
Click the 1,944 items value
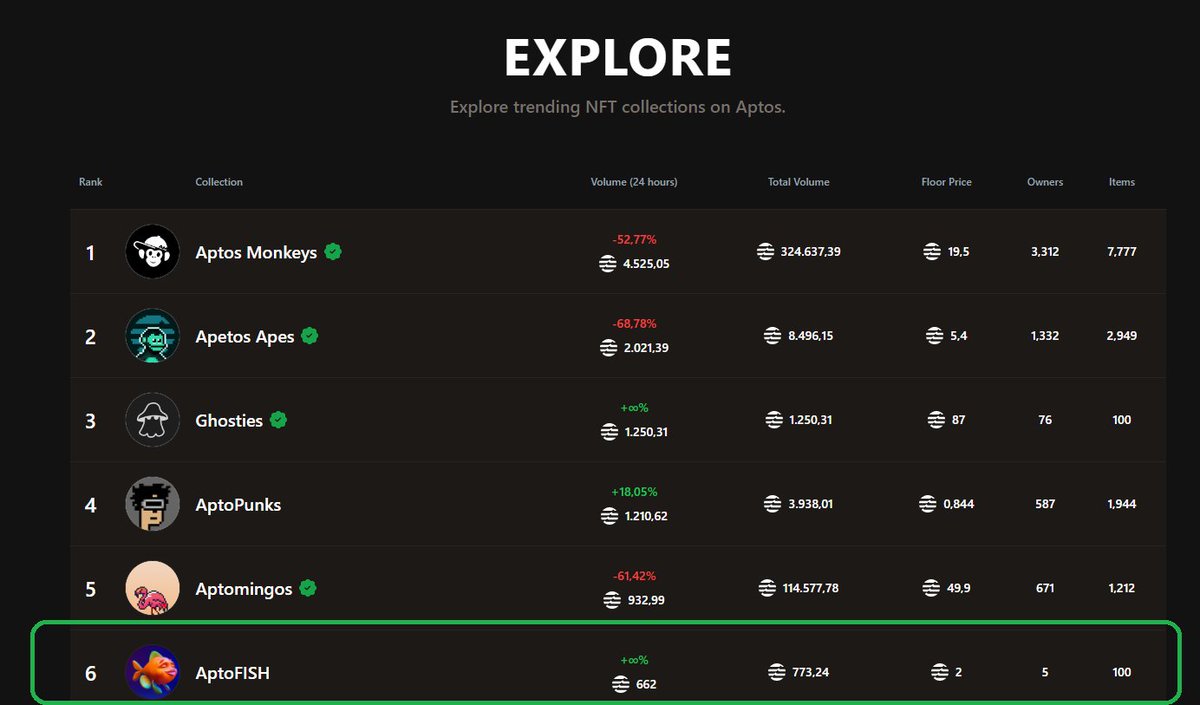(x=1122, y=504)
